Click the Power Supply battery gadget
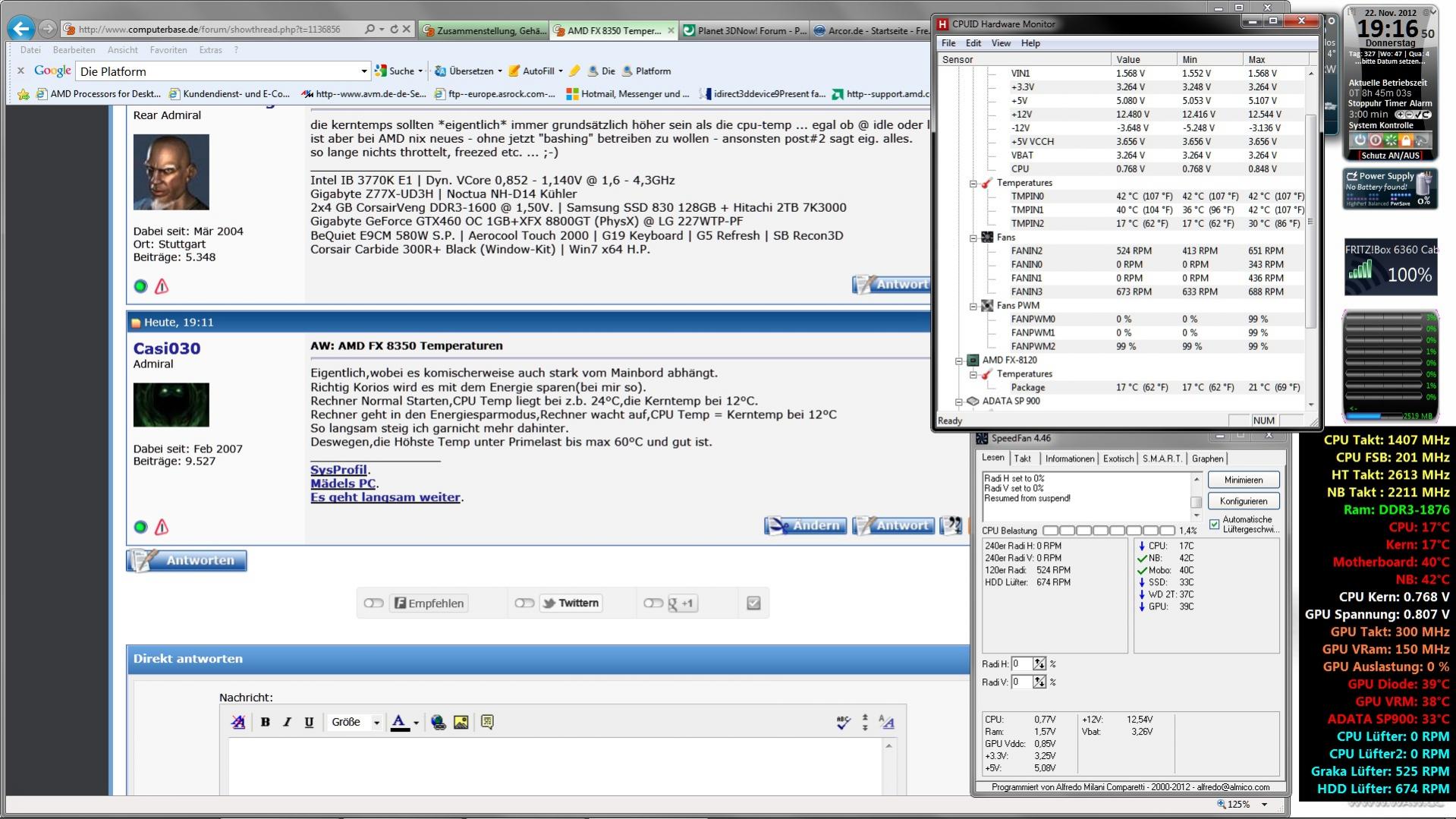The width and height of the screenshot is (1456, 819). [x=1390, y=188]
